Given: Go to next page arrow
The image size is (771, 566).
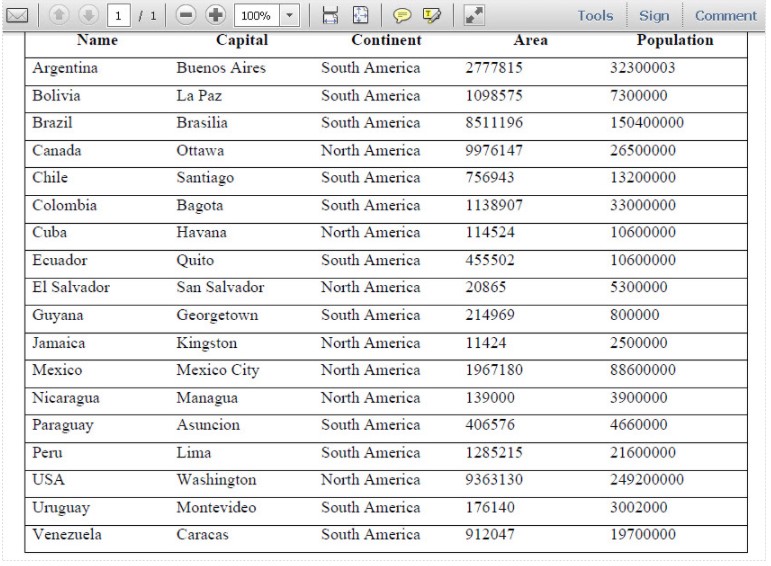Looking at the screenshot, I should coord(89,16).
